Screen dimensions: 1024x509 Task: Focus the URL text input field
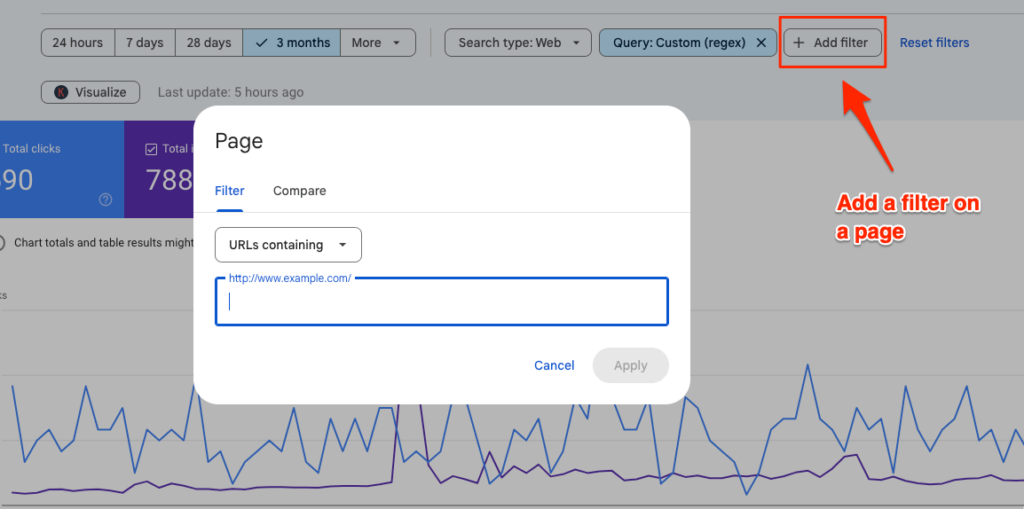441,302
